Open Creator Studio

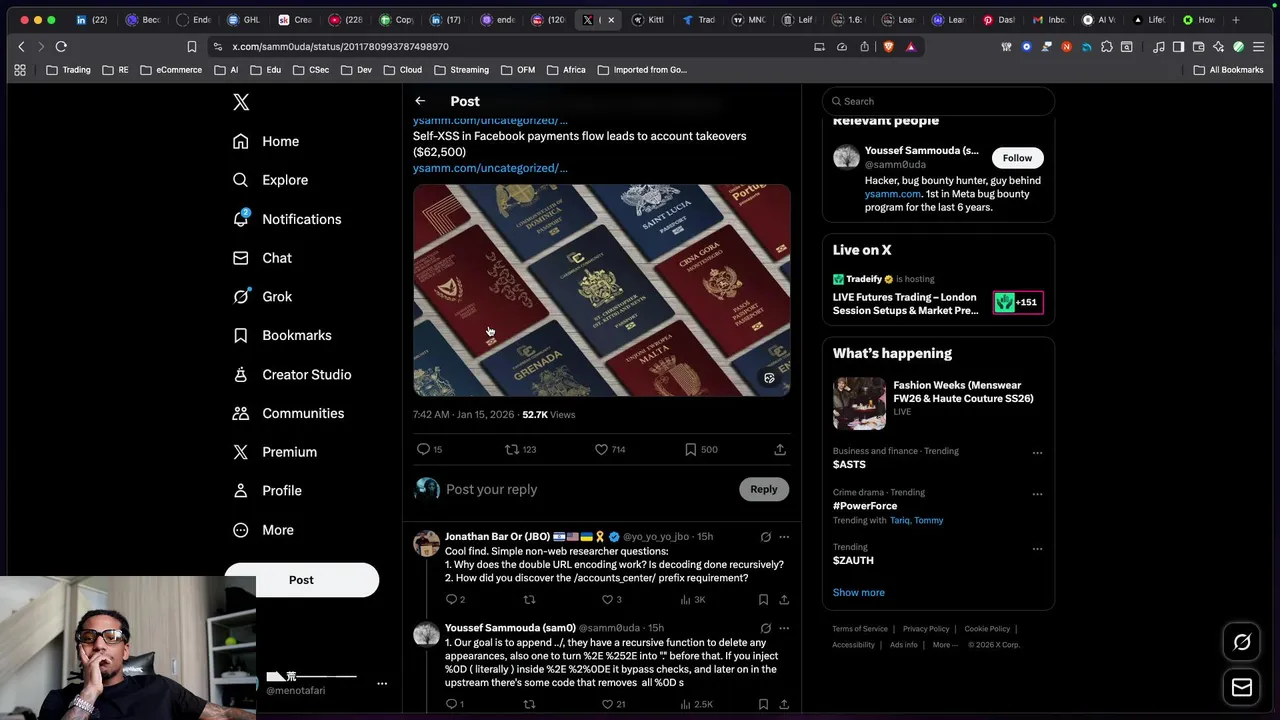[x=292, y=374]
